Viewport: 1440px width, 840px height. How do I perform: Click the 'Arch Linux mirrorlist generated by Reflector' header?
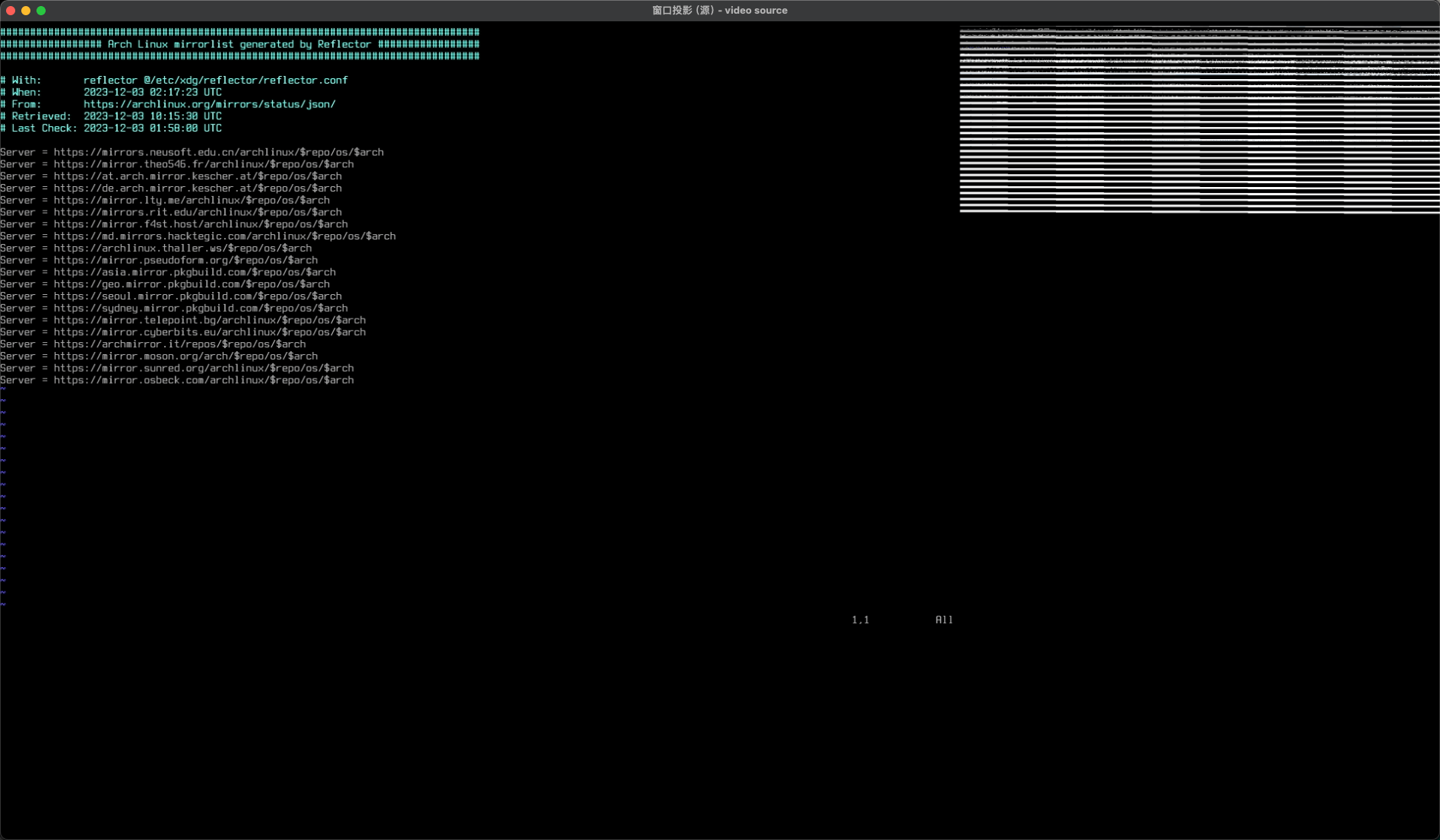pos(239,44)
